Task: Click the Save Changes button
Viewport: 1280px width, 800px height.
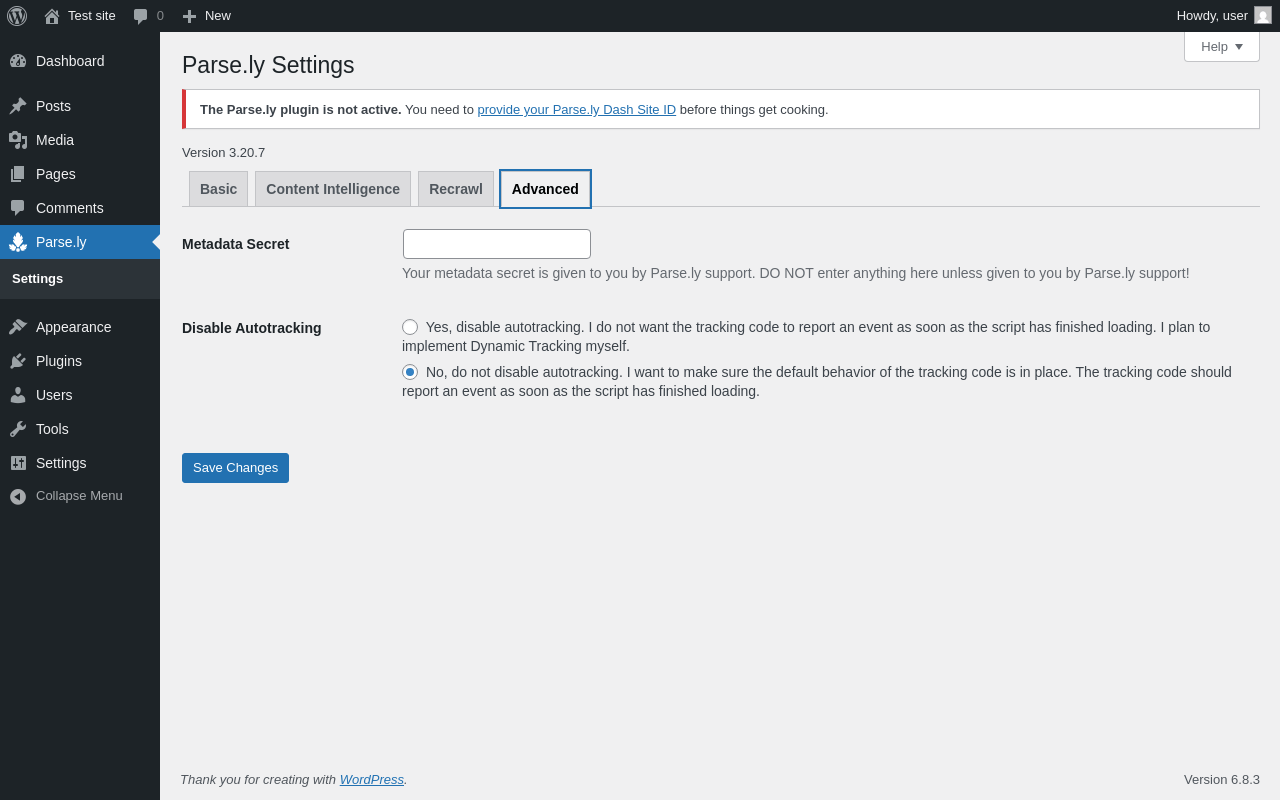Action: [x=235, y=468]
